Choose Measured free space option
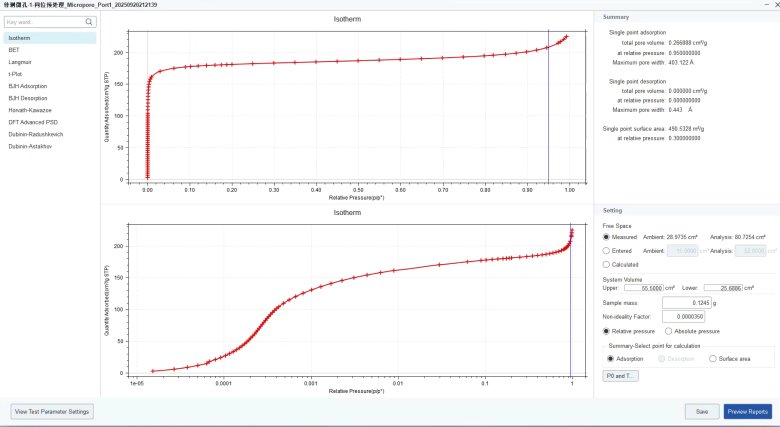780x427 pixels. click(x=607, y=237)
